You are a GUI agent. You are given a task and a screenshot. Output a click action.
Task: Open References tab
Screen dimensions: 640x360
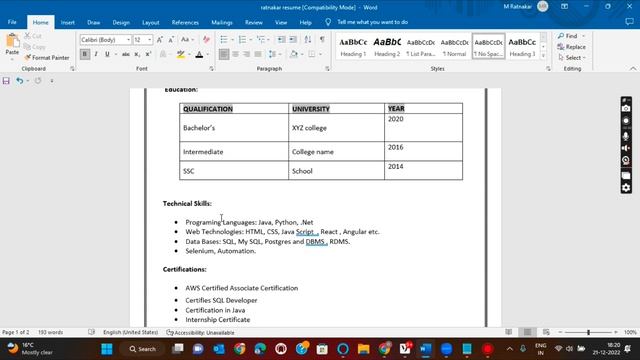185,22
